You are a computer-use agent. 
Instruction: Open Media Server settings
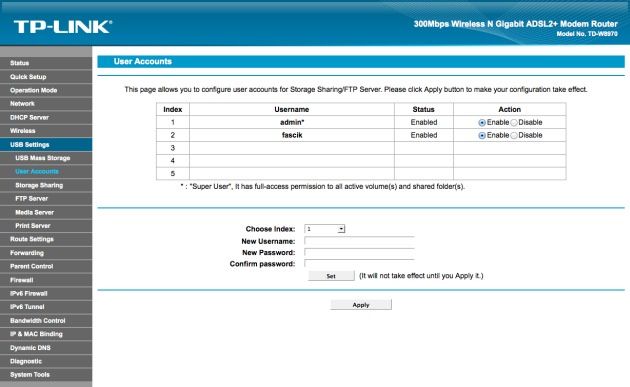pos(46,212)
